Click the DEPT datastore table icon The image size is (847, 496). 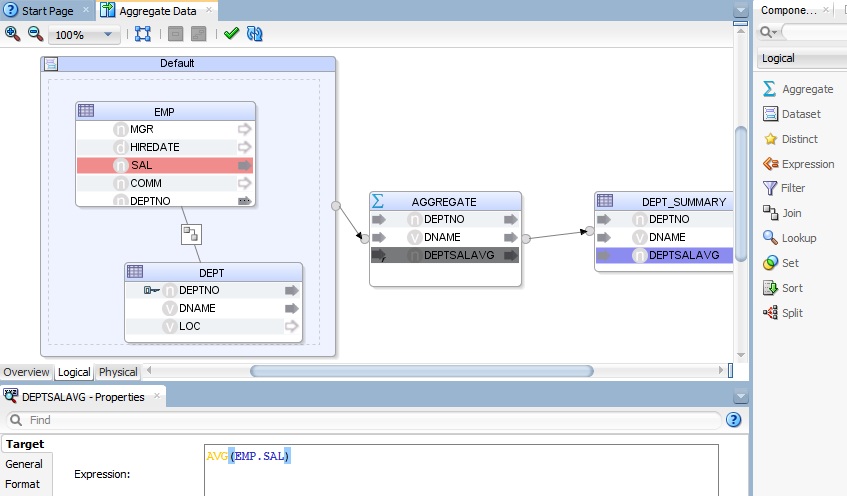pyautogui.click(x=135, y=271)
